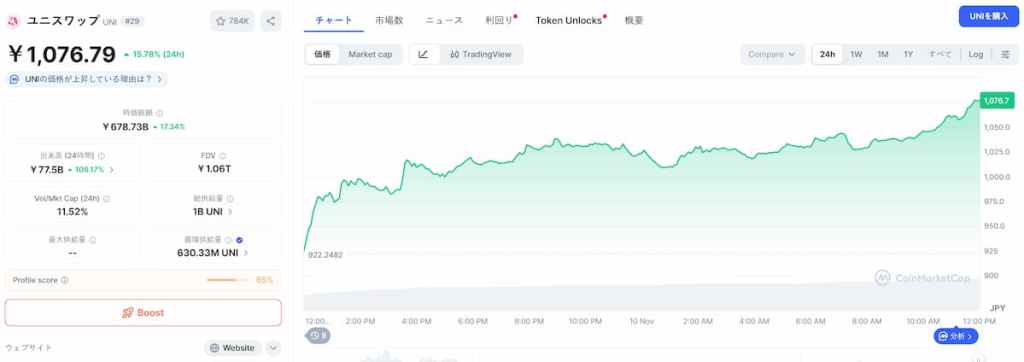
Task: Click the ¥1,076.79 price heading
Action: coord(62,54)
